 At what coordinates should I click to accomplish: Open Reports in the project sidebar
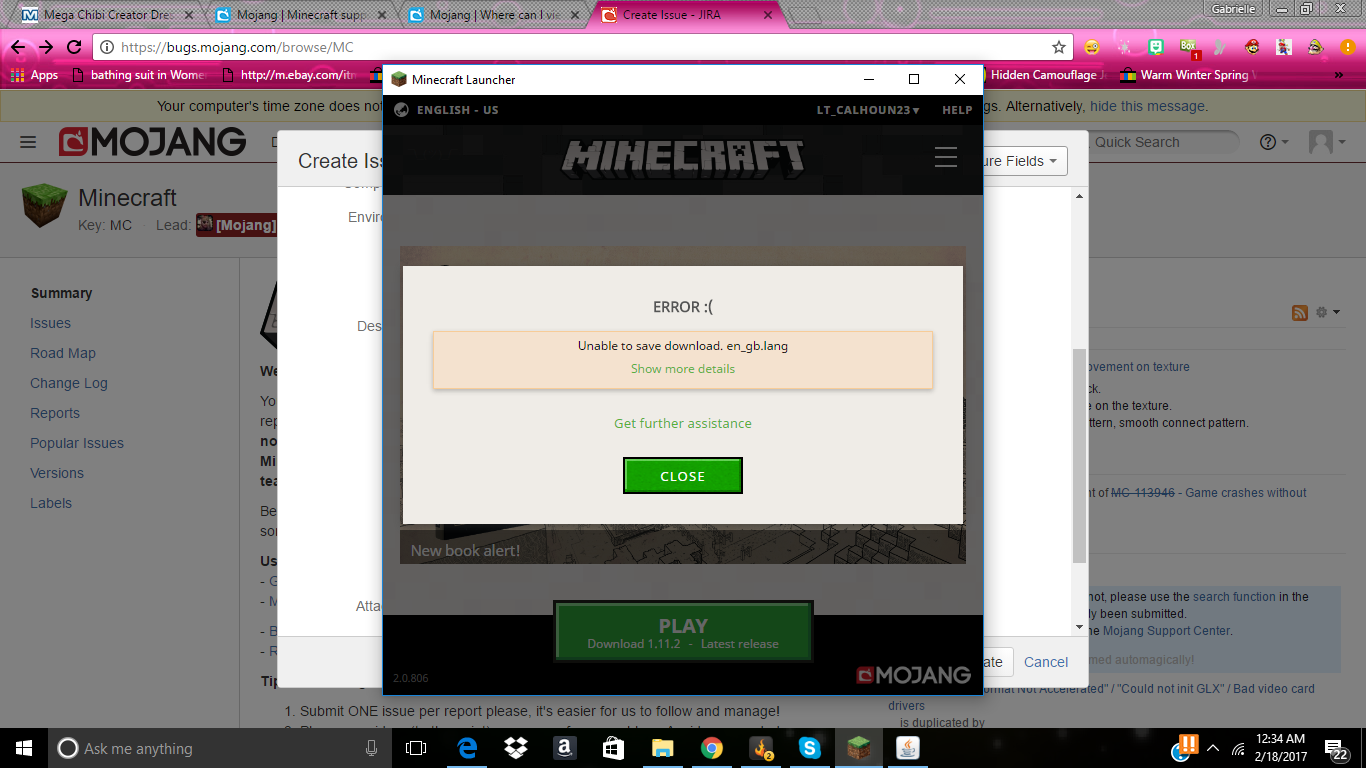click(x=55, y=413)
